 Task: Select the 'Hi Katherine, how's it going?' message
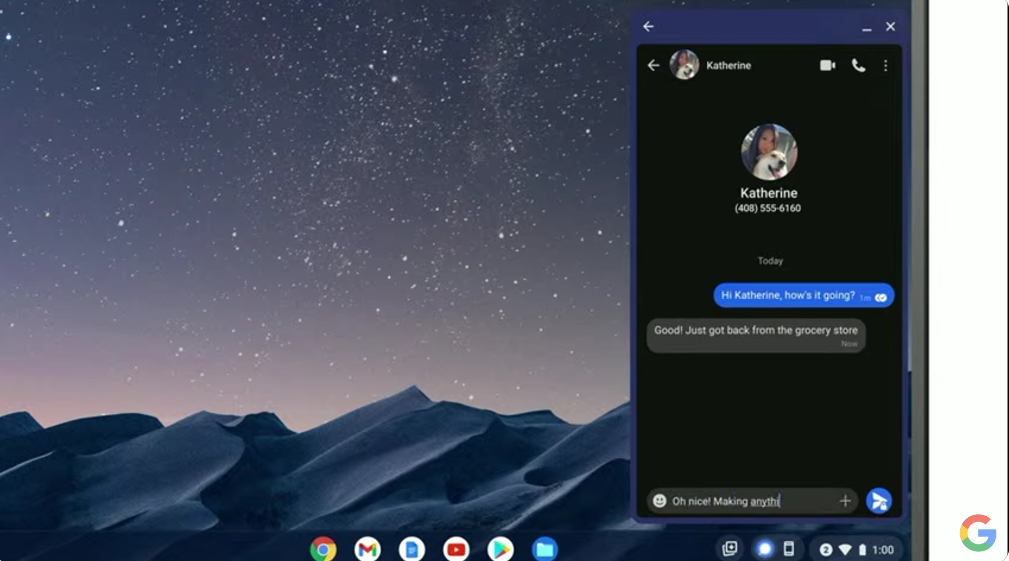click(803, 295)
